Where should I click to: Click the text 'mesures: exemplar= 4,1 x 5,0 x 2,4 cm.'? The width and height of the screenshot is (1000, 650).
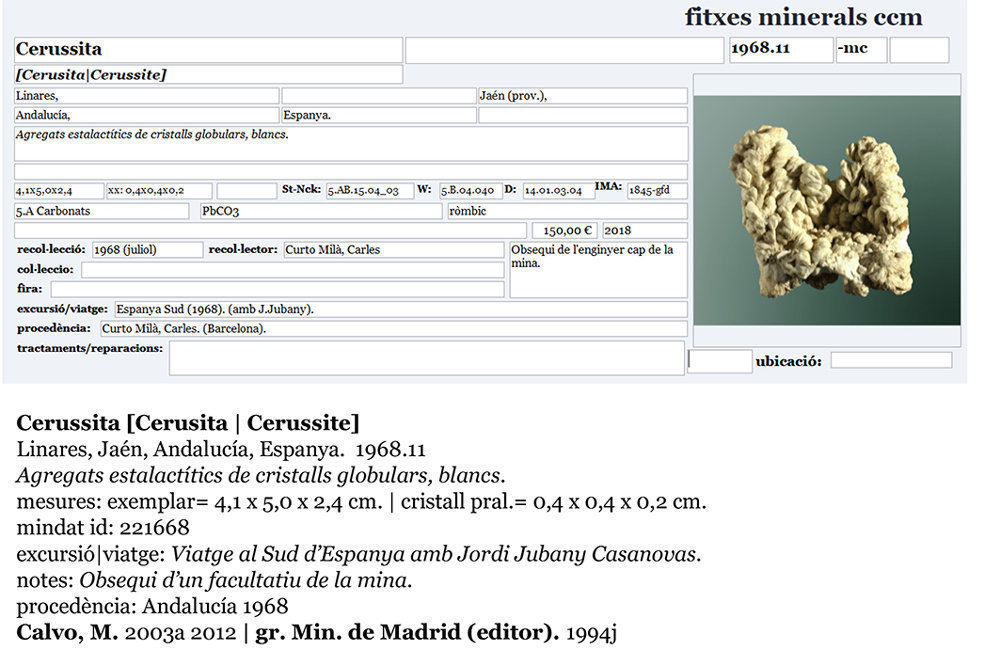[200, 502]
